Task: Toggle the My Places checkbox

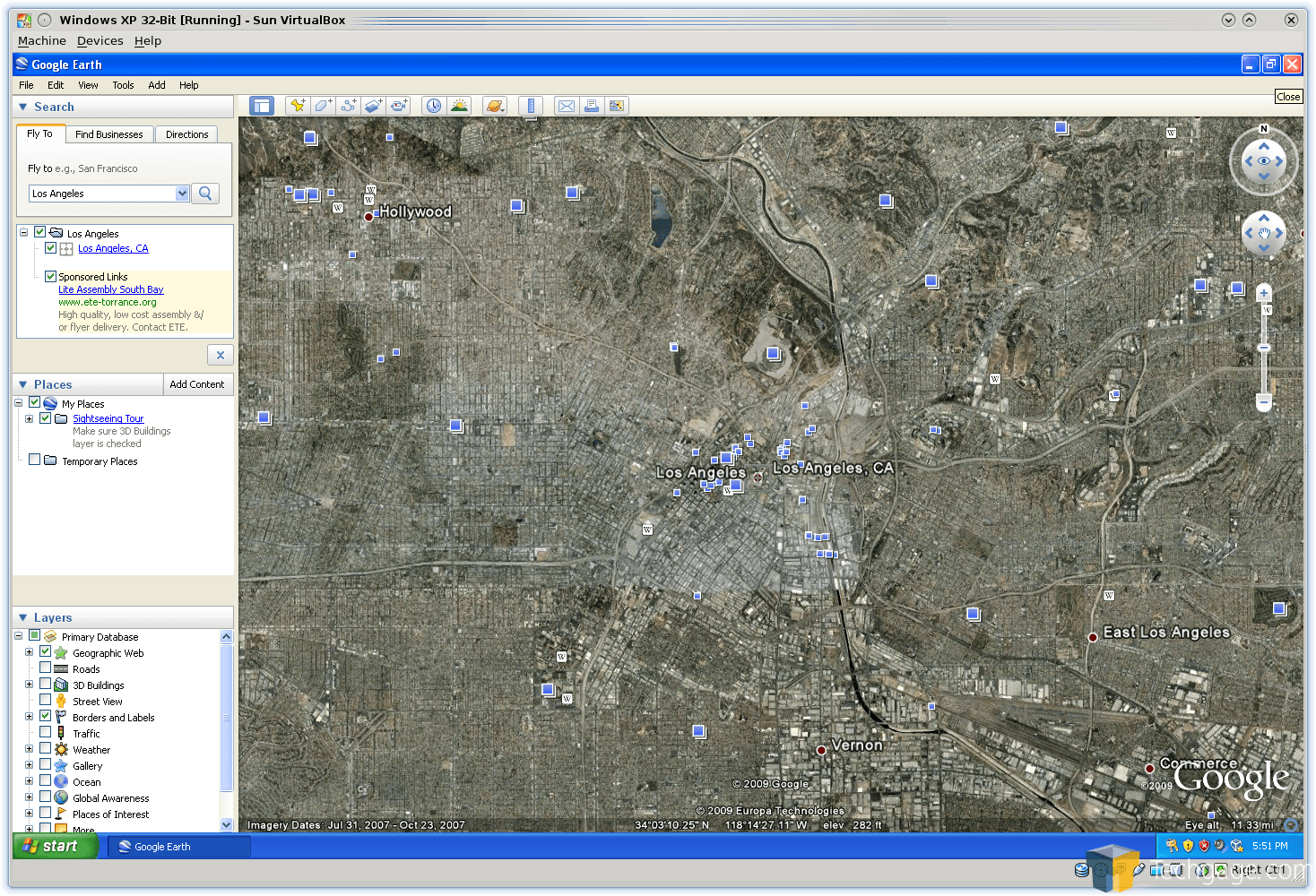Action: (34, 402)
